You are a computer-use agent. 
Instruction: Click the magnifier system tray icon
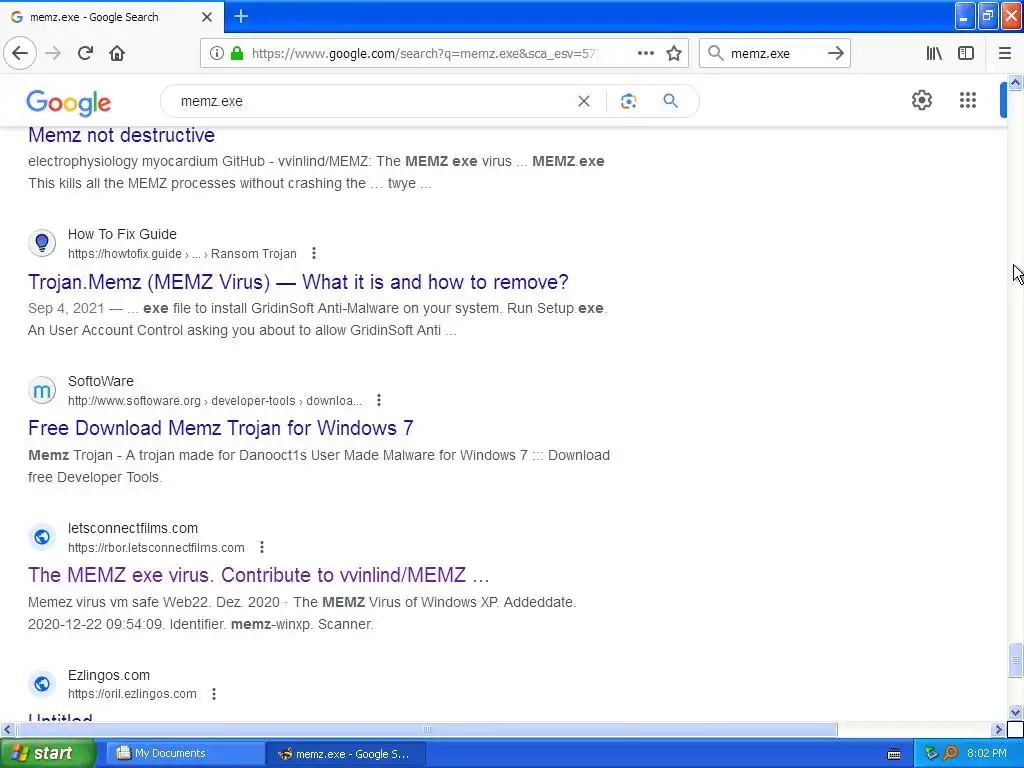point(950,754)
